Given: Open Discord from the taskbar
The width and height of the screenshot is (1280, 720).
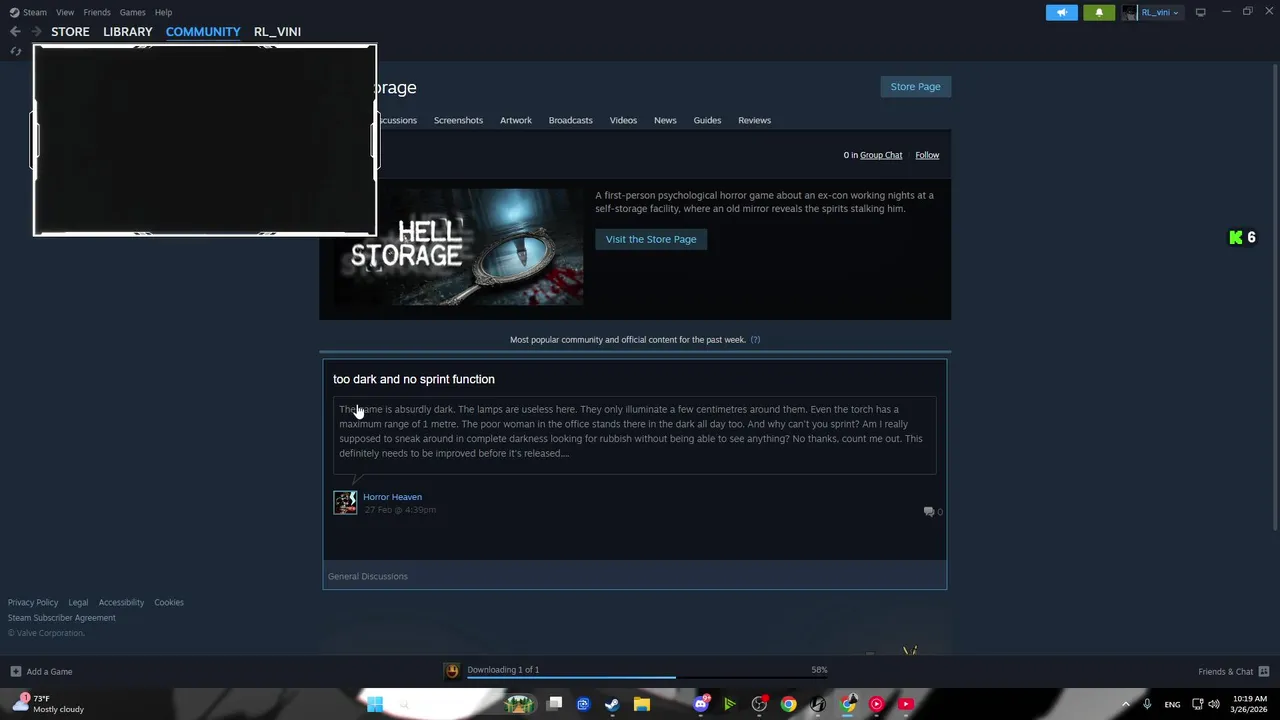Looking at the screenshot, I should point(701,704).
